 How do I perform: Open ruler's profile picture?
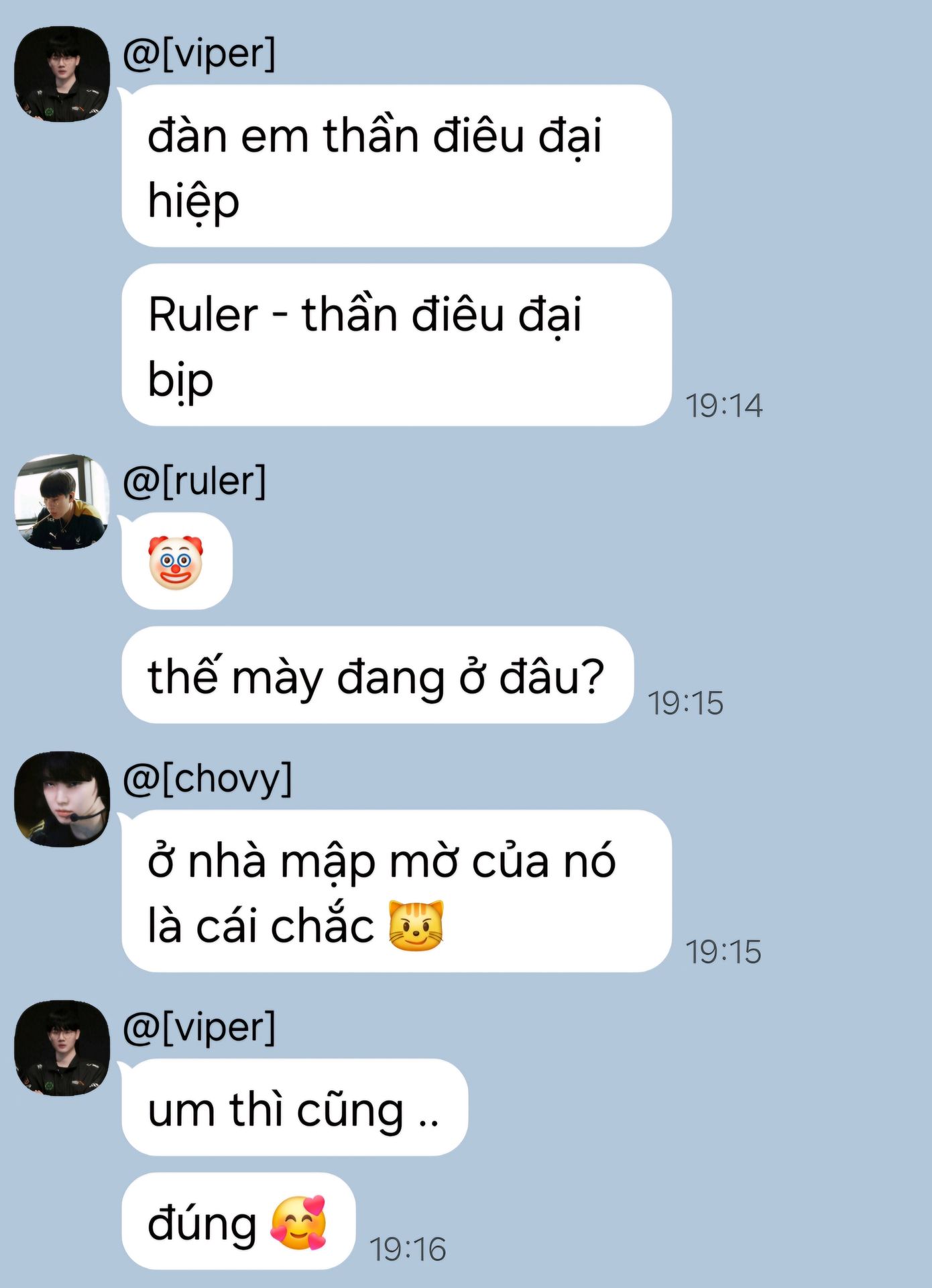(62, 502)
